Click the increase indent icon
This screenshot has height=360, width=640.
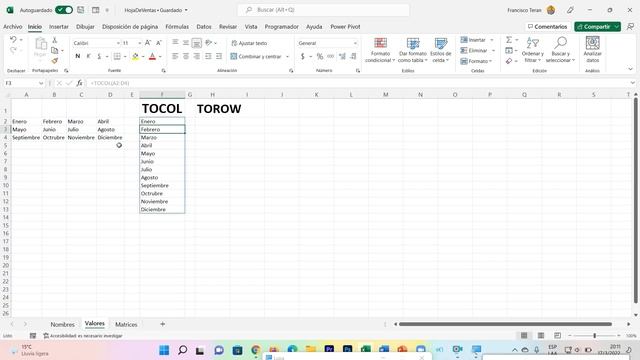219,56
